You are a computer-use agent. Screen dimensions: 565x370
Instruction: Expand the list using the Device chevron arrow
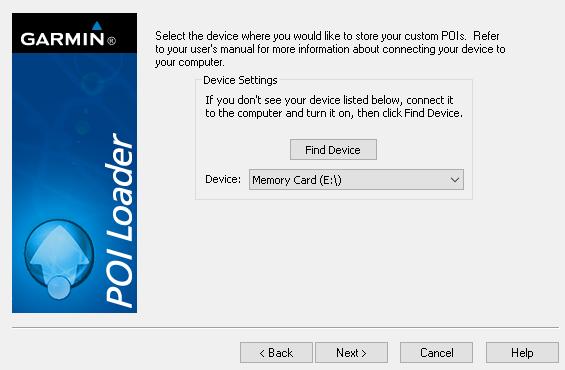455,179
